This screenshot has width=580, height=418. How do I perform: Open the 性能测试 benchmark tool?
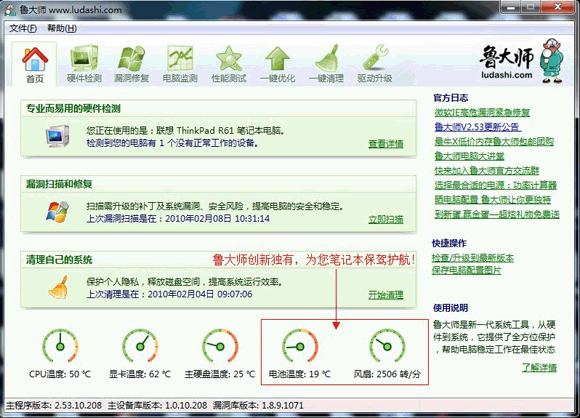[229, 64]
